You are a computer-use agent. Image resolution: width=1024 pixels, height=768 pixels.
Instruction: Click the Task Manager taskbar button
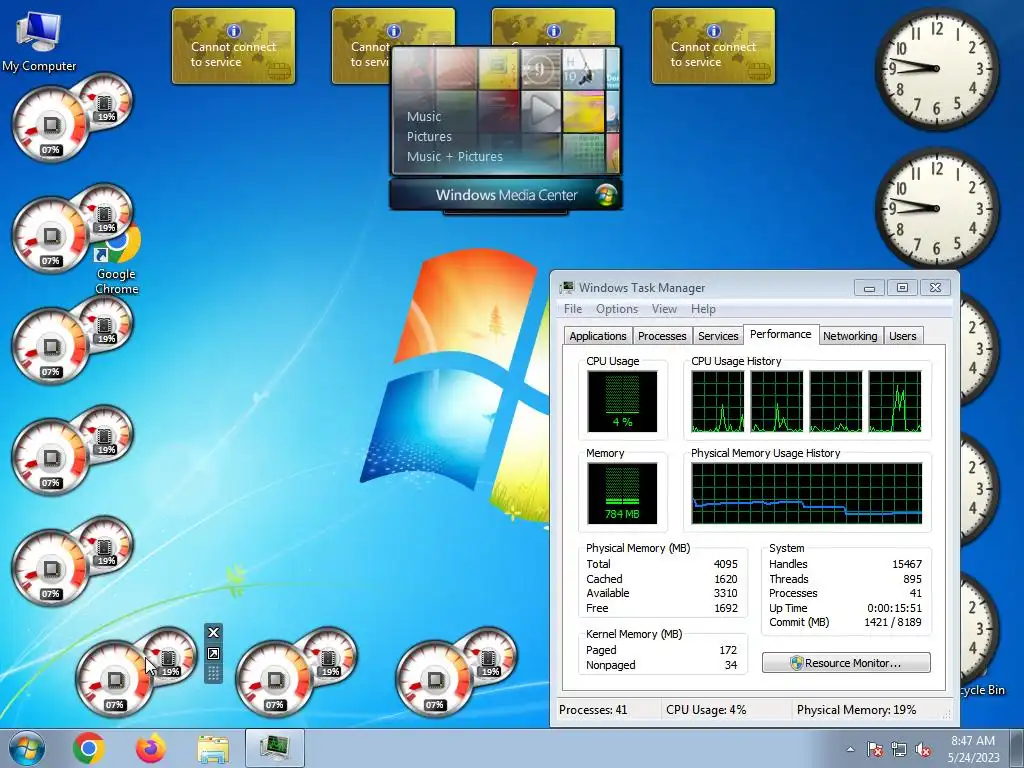[275, 748]
